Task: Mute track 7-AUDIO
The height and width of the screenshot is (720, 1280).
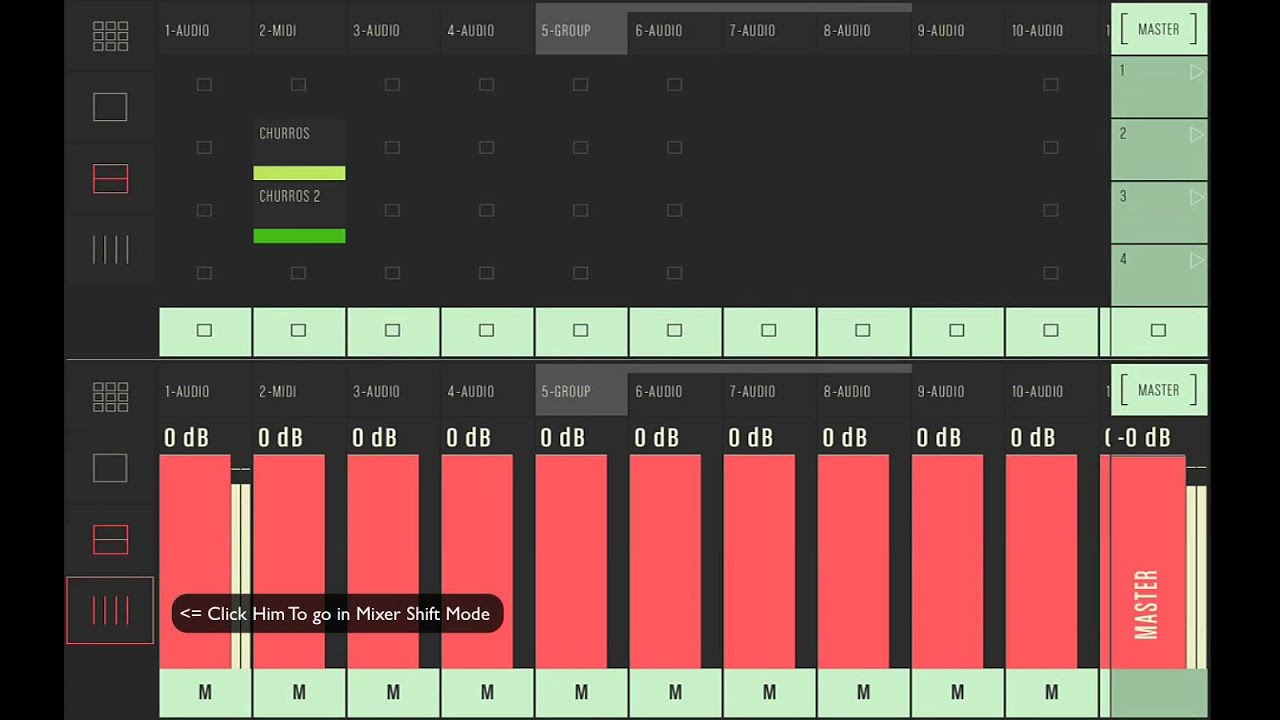Action: 769,692
